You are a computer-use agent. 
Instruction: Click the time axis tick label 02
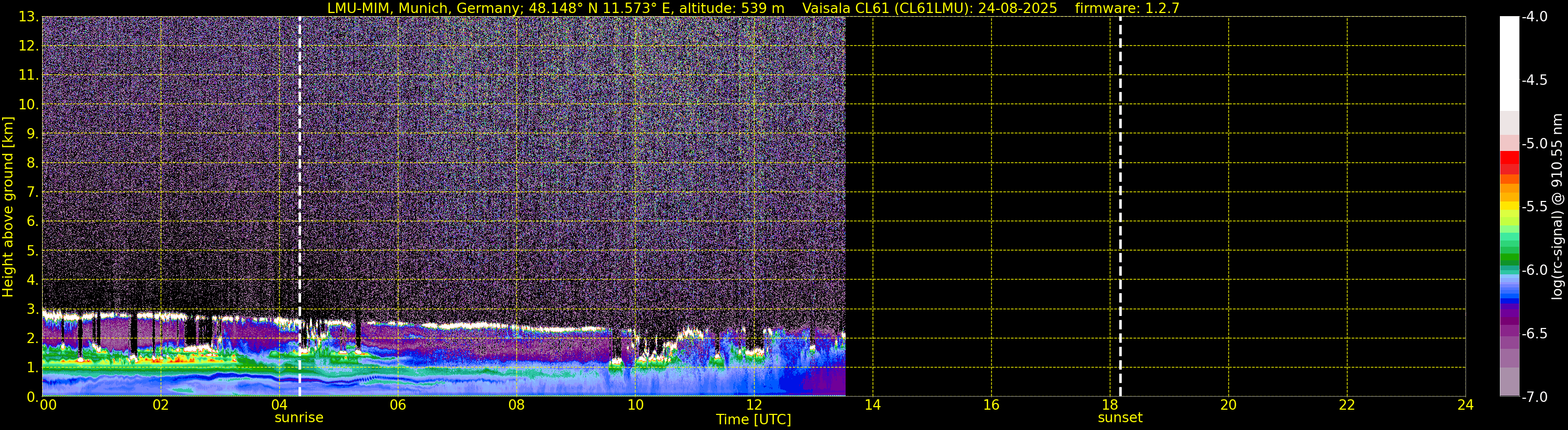pyautogui.click(x=161, y=405)
